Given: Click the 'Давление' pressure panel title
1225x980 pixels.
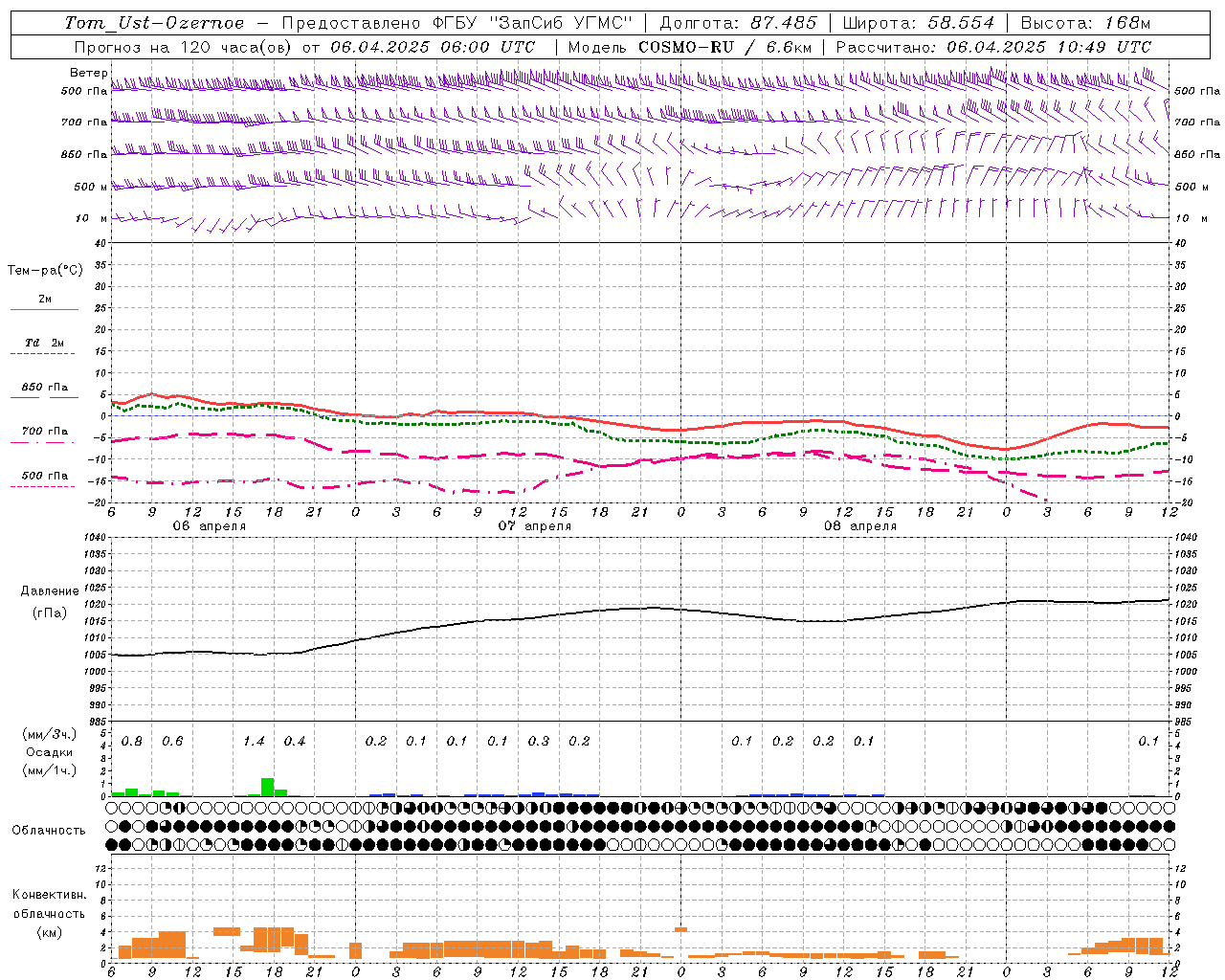Looking at the screenshot, I should (50, 591).
